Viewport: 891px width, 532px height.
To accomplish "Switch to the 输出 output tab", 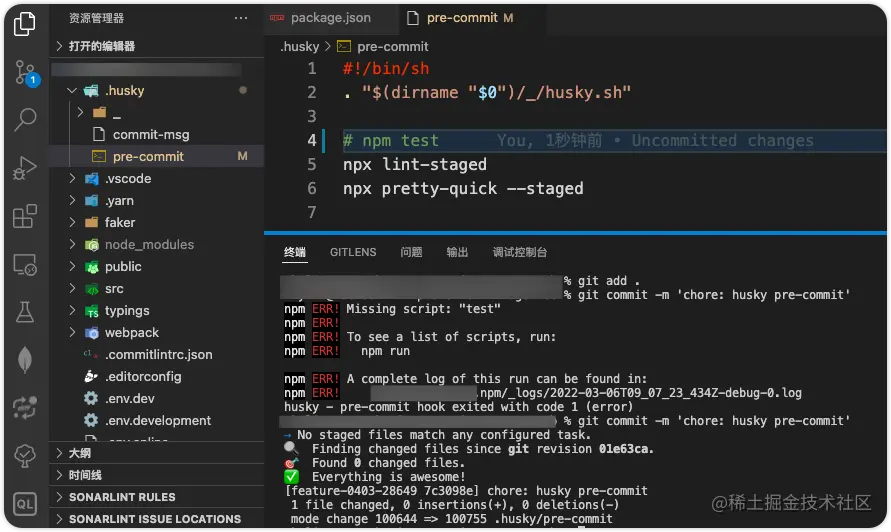I will [457, 252].
